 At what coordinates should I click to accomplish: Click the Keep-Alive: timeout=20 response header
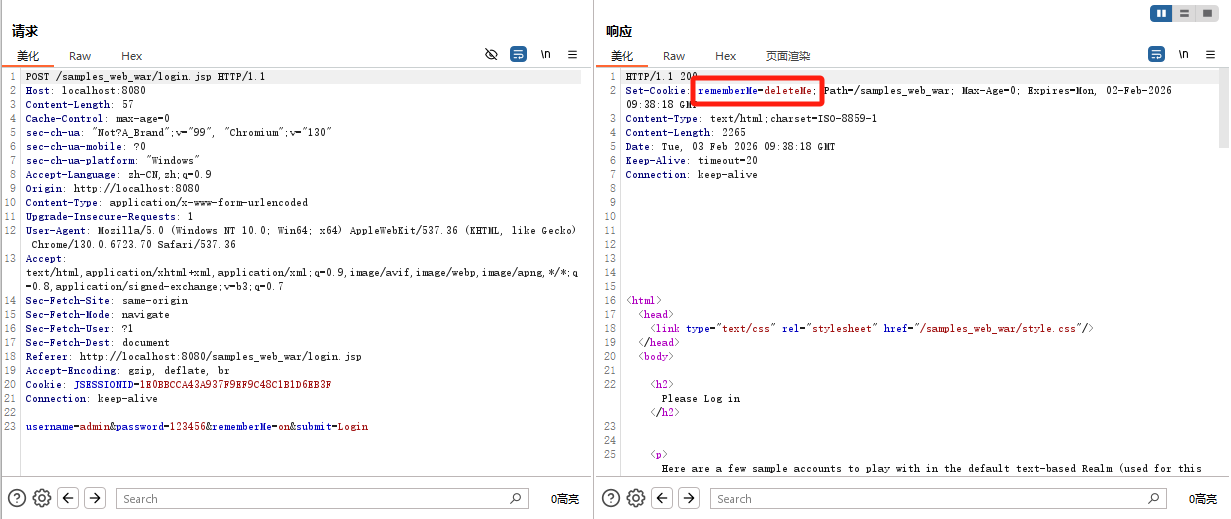pyautogui.click(x=691, y=160)
